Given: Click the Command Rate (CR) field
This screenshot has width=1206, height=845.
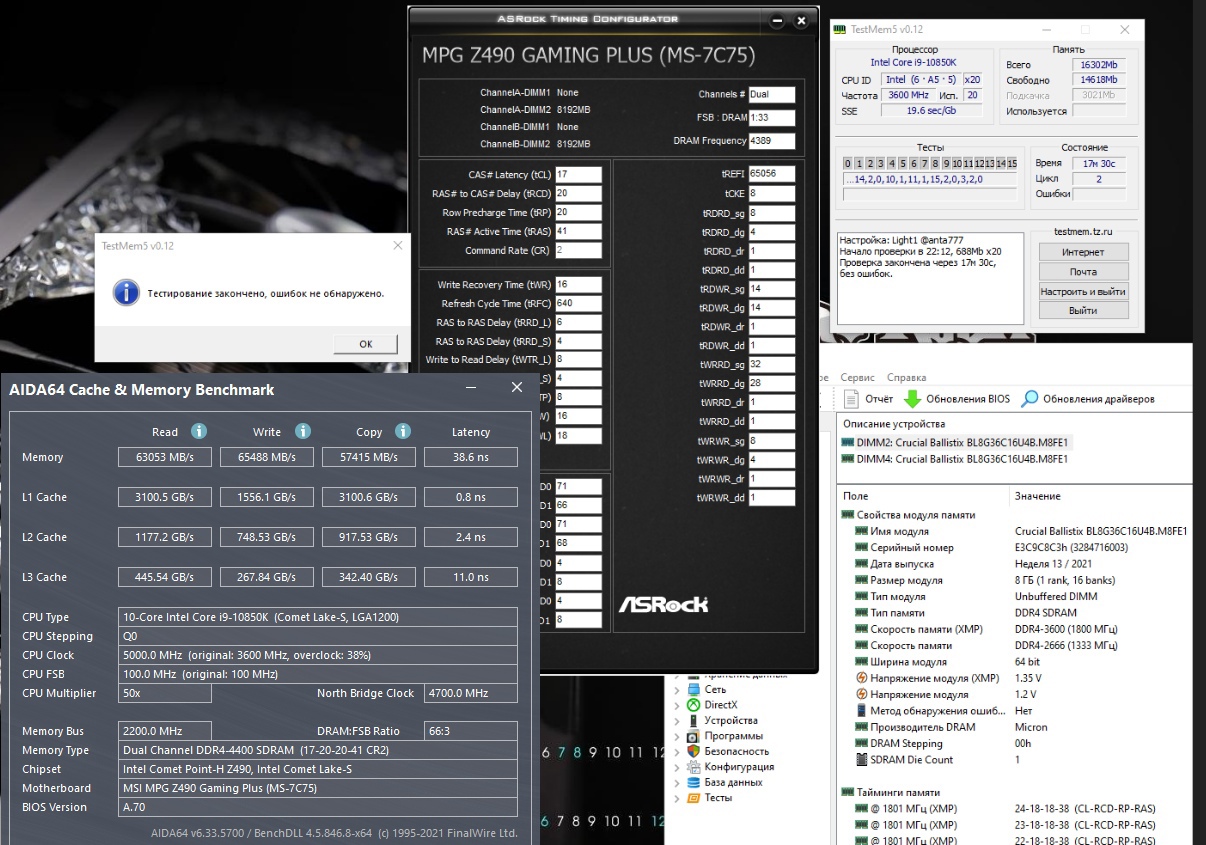Looking at the screenshot, I should point(578,250).
